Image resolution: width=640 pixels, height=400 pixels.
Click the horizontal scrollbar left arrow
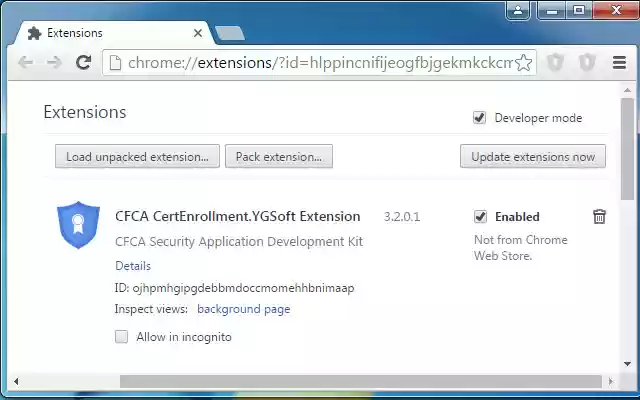pyautogui.click(x=16, y=382)
